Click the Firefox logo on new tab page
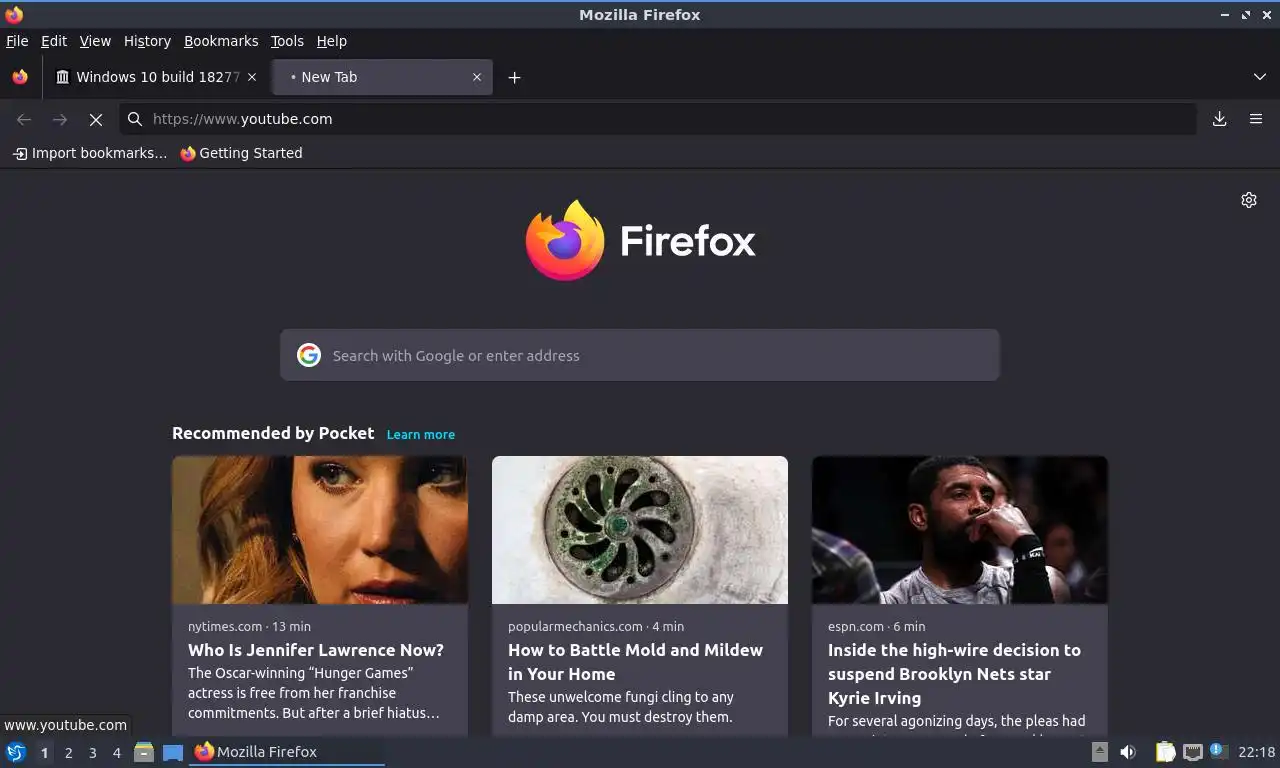Viewport: 1280px width, 768px height. click(640, 240)
